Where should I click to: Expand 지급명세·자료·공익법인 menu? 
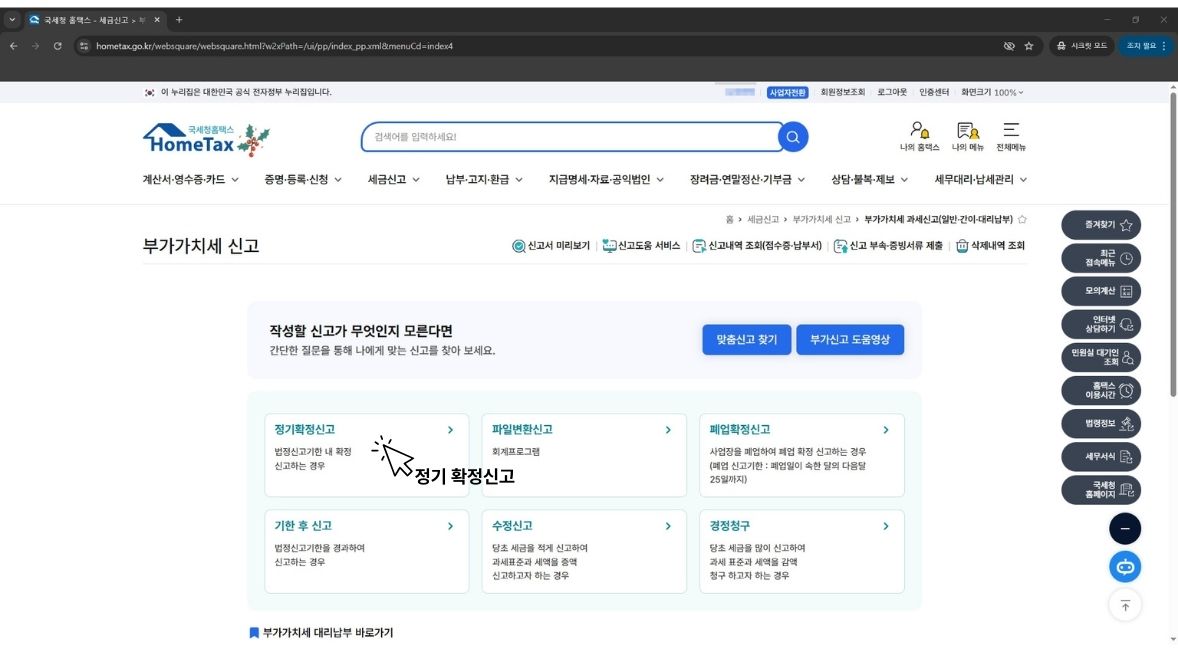tap(606, 180)
